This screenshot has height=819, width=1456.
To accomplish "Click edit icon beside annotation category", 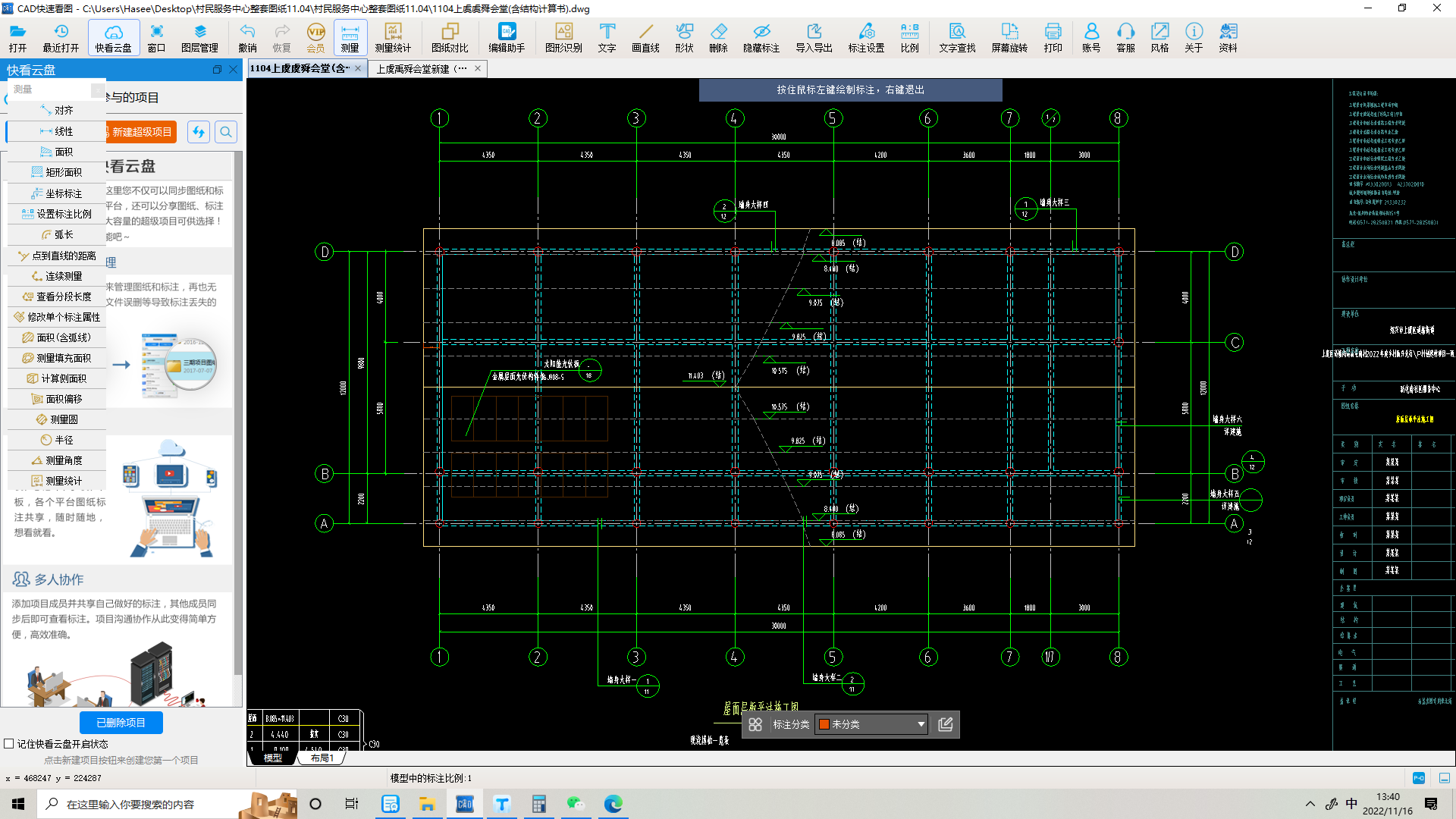I will pyautogui.click(x=945, y=724).
